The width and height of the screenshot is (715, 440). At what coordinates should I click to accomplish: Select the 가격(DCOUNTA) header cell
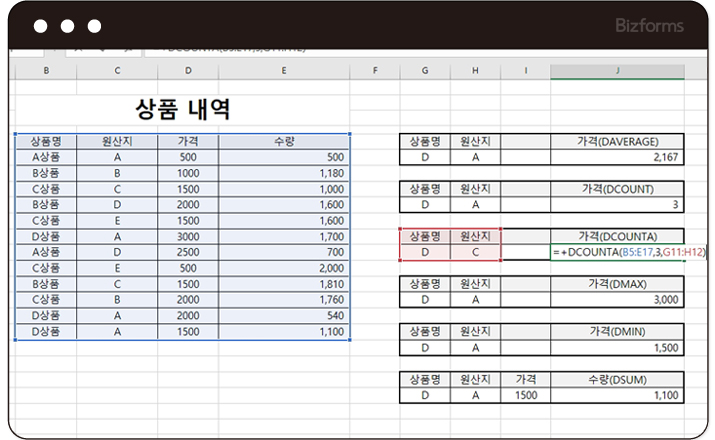(x=617, y=236)
